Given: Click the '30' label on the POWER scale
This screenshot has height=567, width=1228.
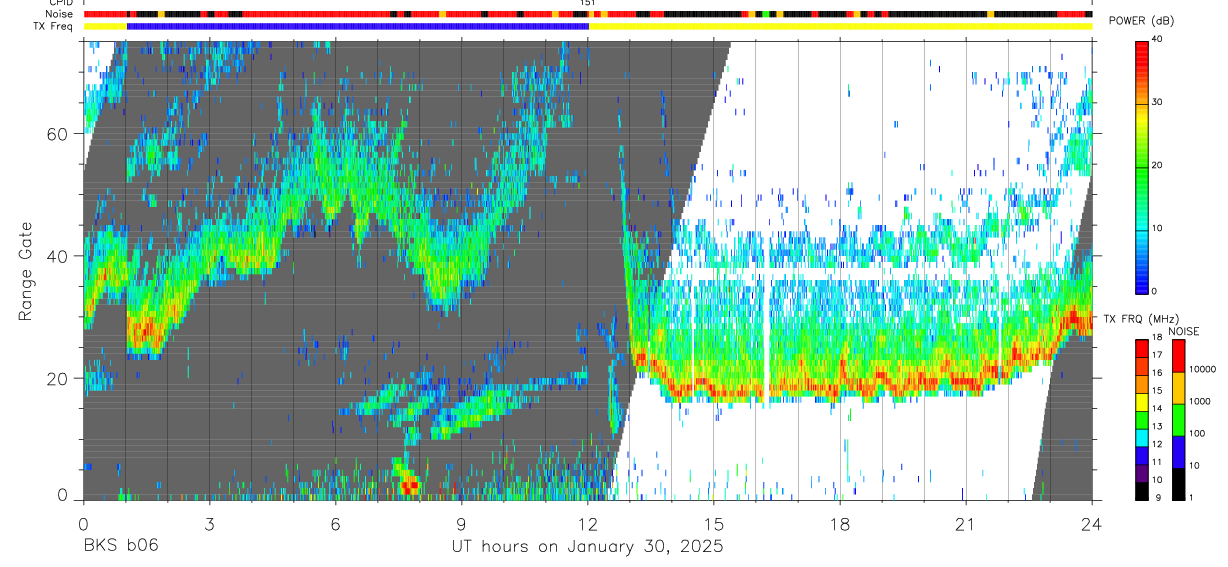Looking at the screenshot, I should (x=1159, y=103).
